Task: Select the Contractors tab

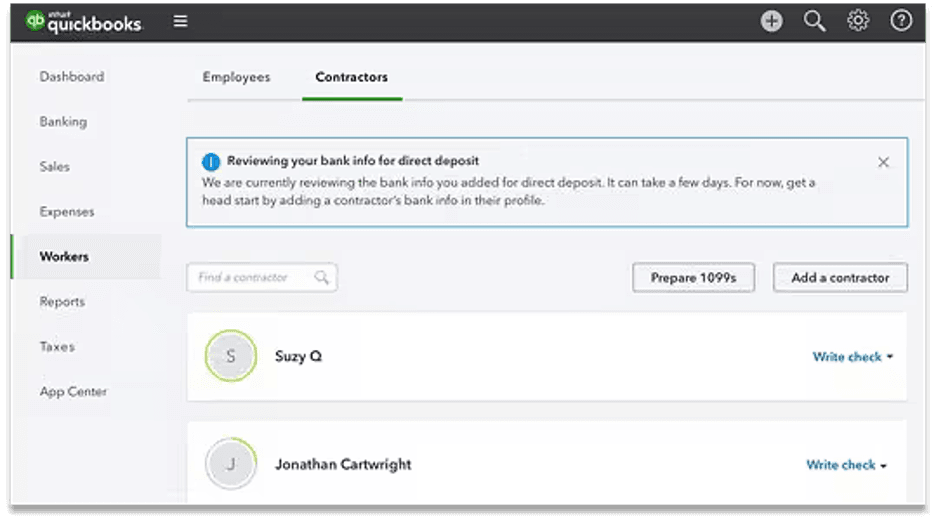Action: [x=351, y=77]
